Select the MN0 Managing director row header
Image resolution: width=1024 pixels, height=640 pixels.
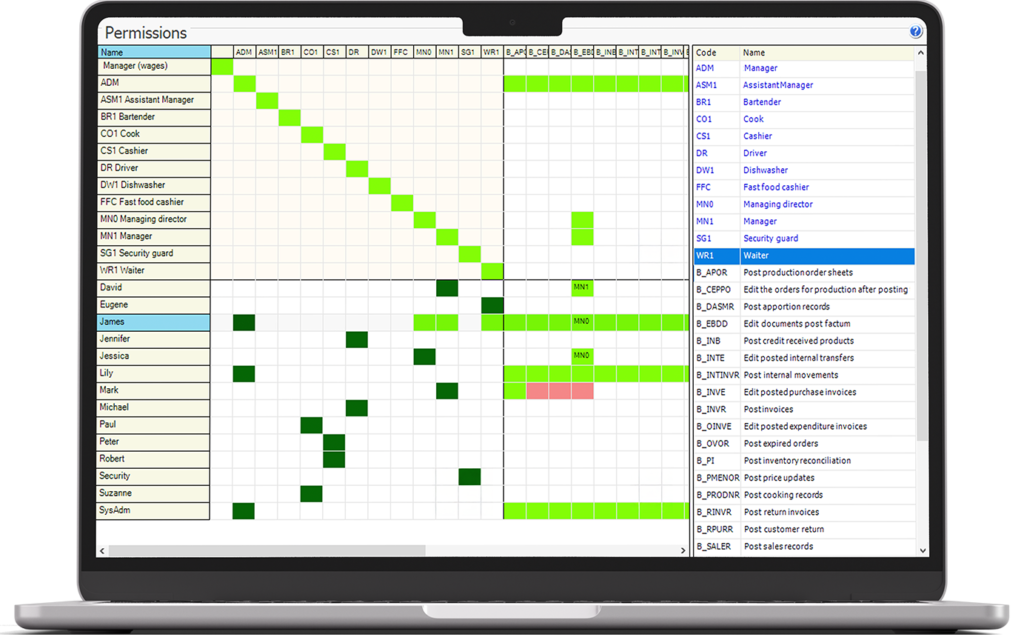pos(153,220)
